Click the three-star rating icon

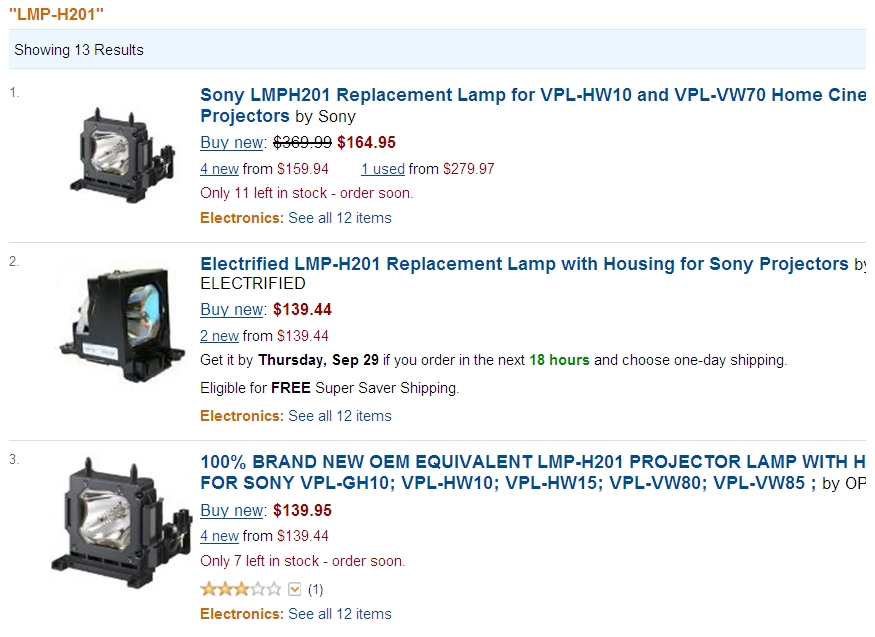(241, 589)
